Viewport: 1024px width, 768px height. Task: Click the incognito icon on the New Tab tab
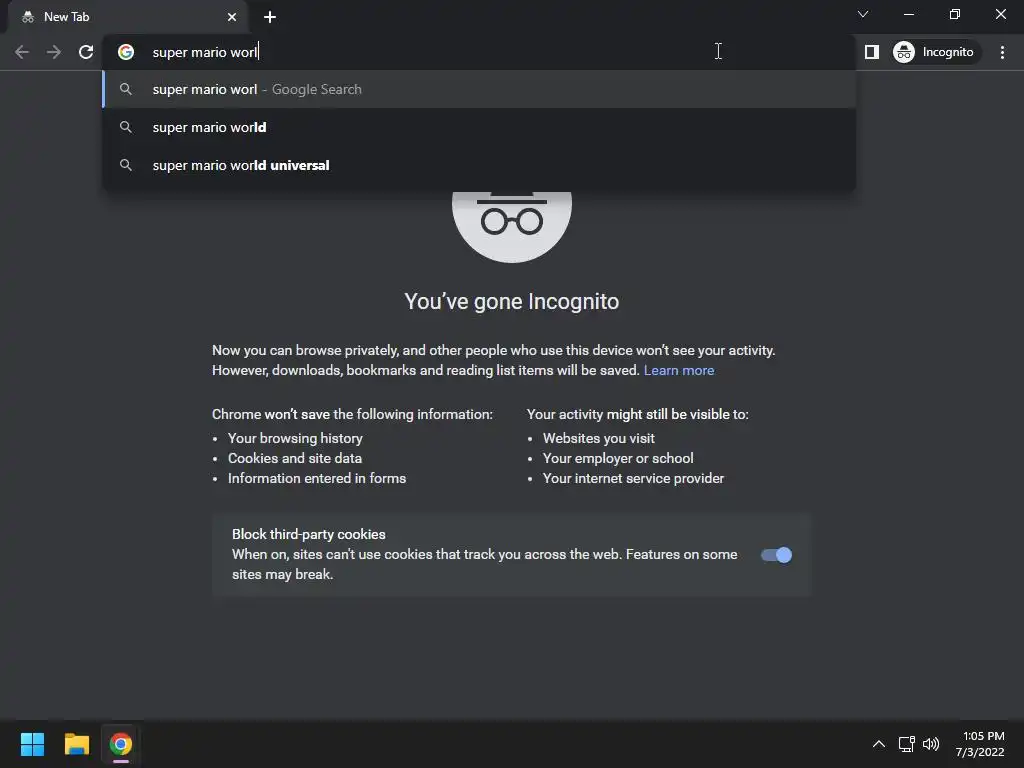click(x=27, y=17)
